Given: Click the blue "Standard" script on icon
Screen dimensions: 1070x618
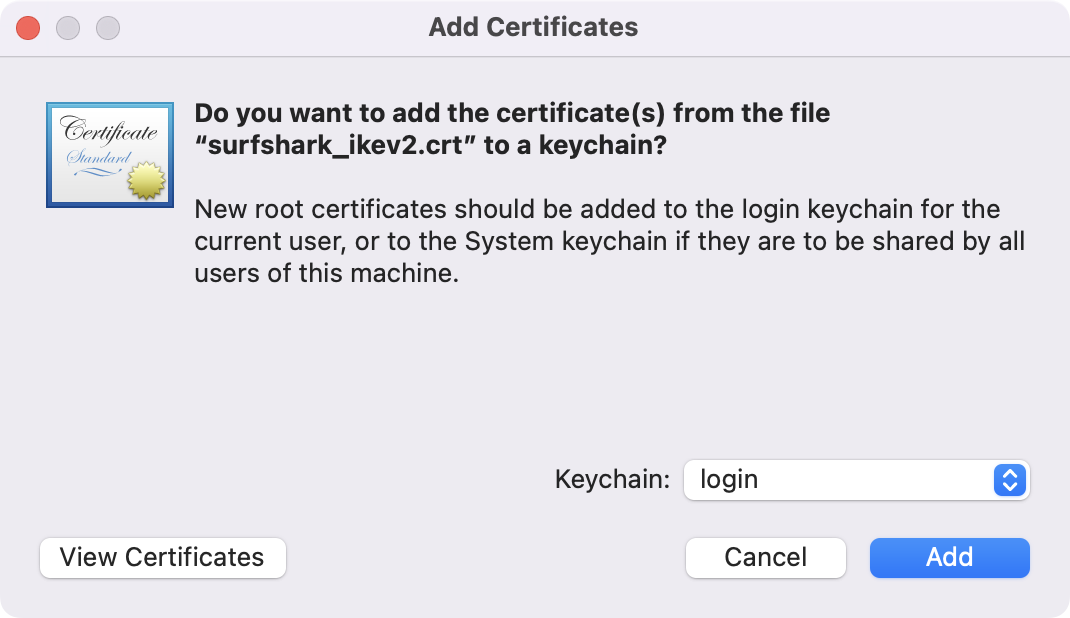Looking at the screenshot, I should [x=99, y=158].
